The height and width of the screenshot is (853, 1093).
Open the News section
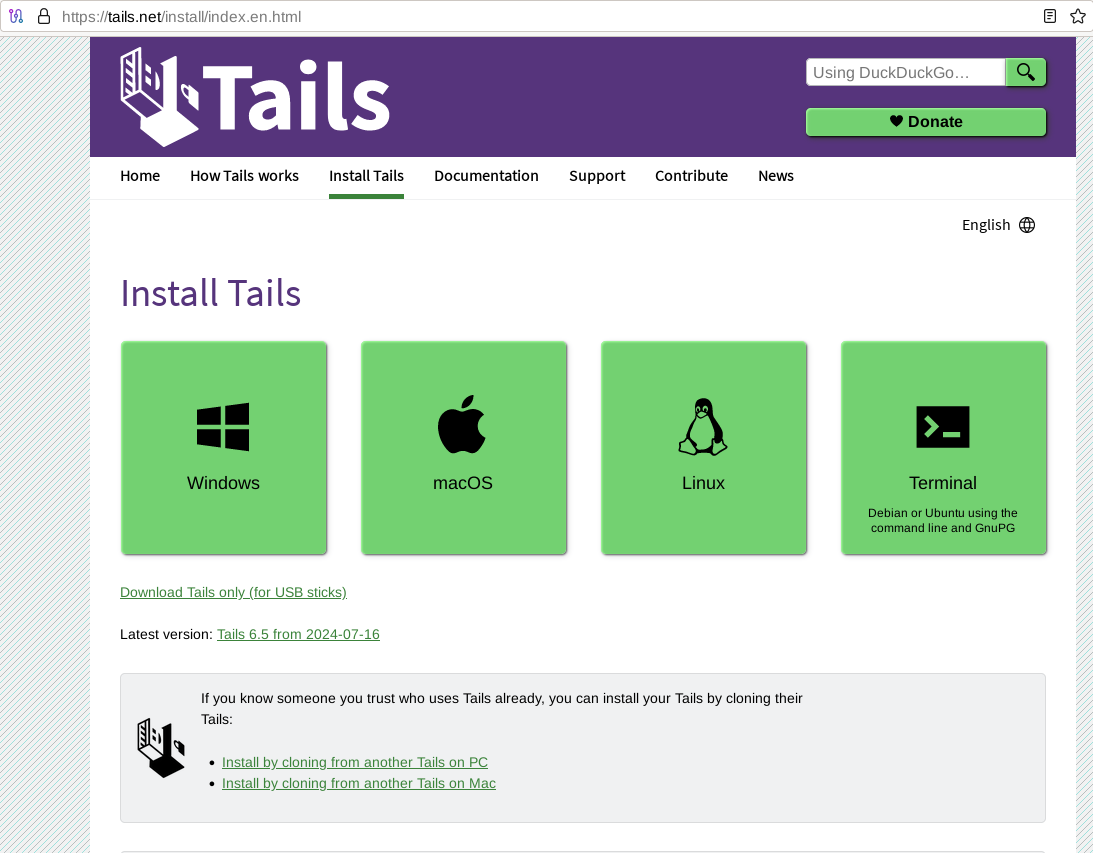(x=776, y=176)
